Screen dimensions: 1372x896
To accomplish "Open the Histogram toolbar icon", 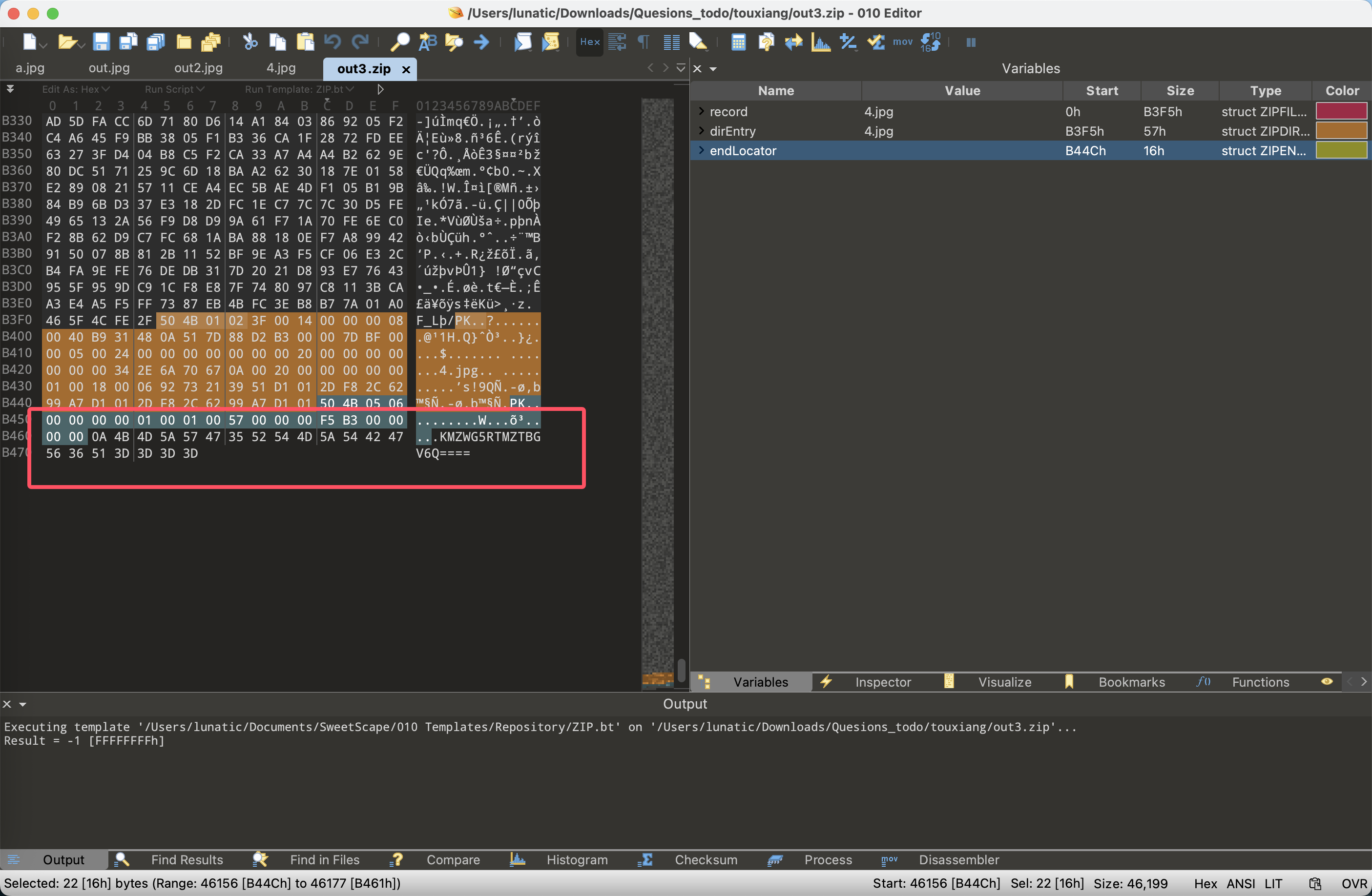I will (821, 42).
